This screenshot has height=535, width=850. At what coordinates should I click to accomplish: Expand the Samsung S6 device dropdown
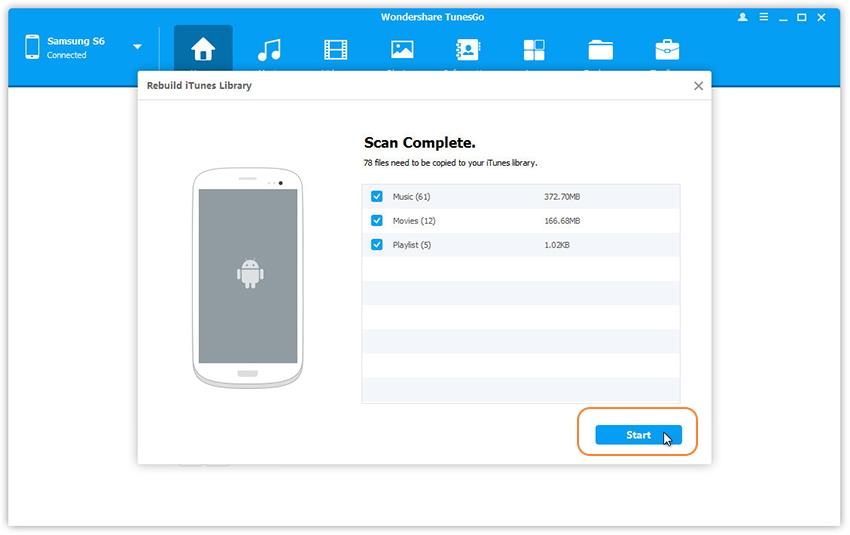pos(137,47)
